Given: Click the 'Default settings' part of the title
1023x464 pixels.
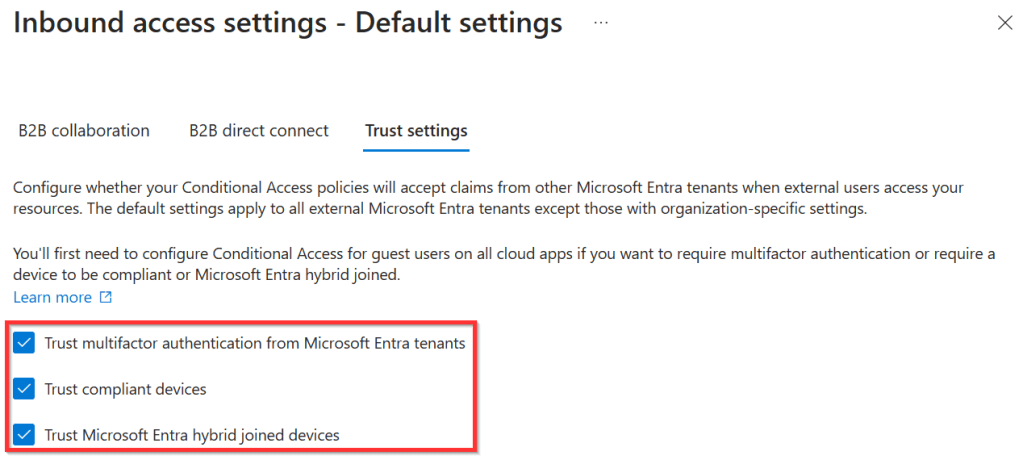Looking at the screenshot, I should pos(458,22).
